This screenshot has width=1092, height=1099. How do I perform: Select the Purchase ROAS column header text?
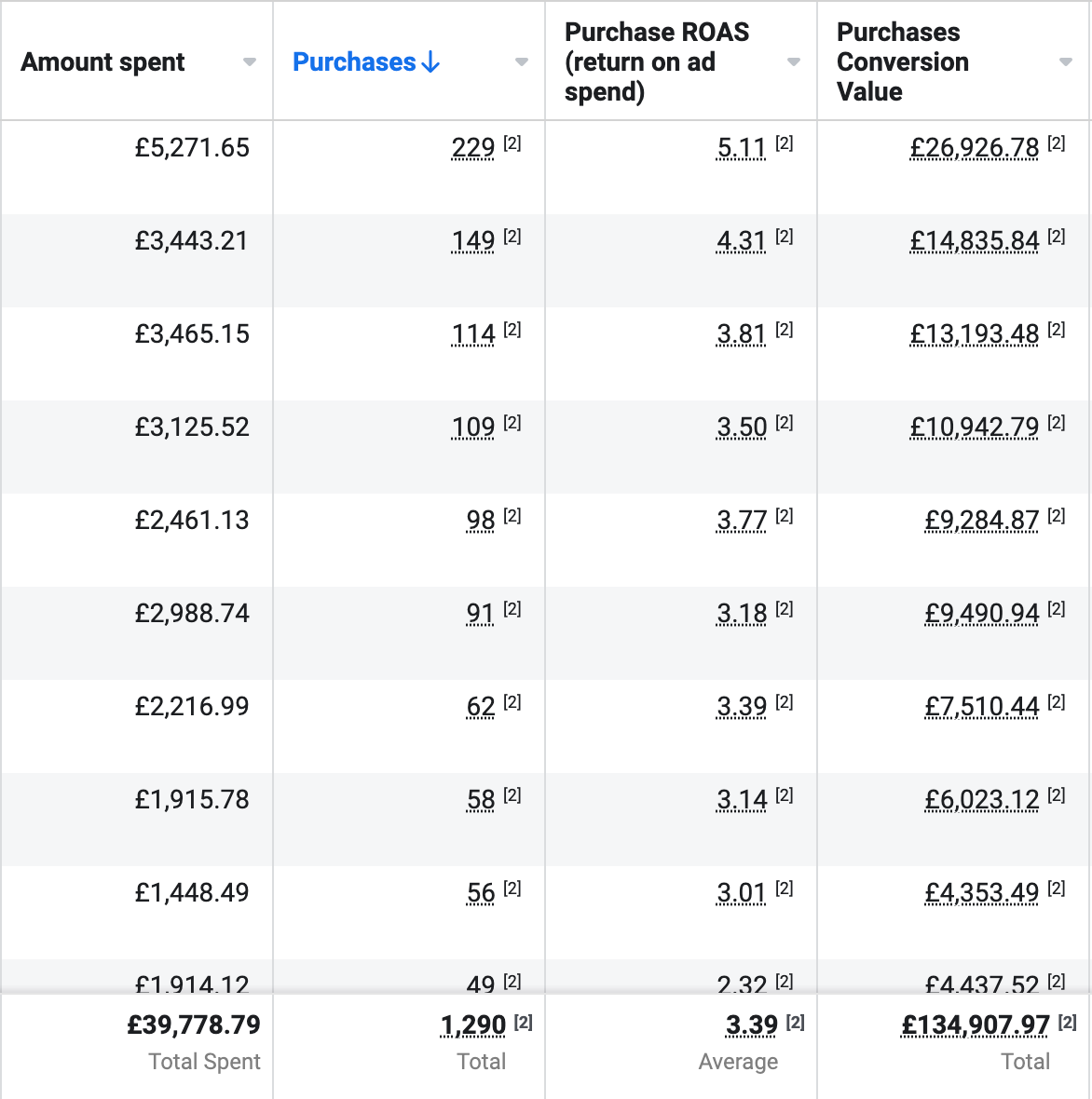[x=656, y=61]
